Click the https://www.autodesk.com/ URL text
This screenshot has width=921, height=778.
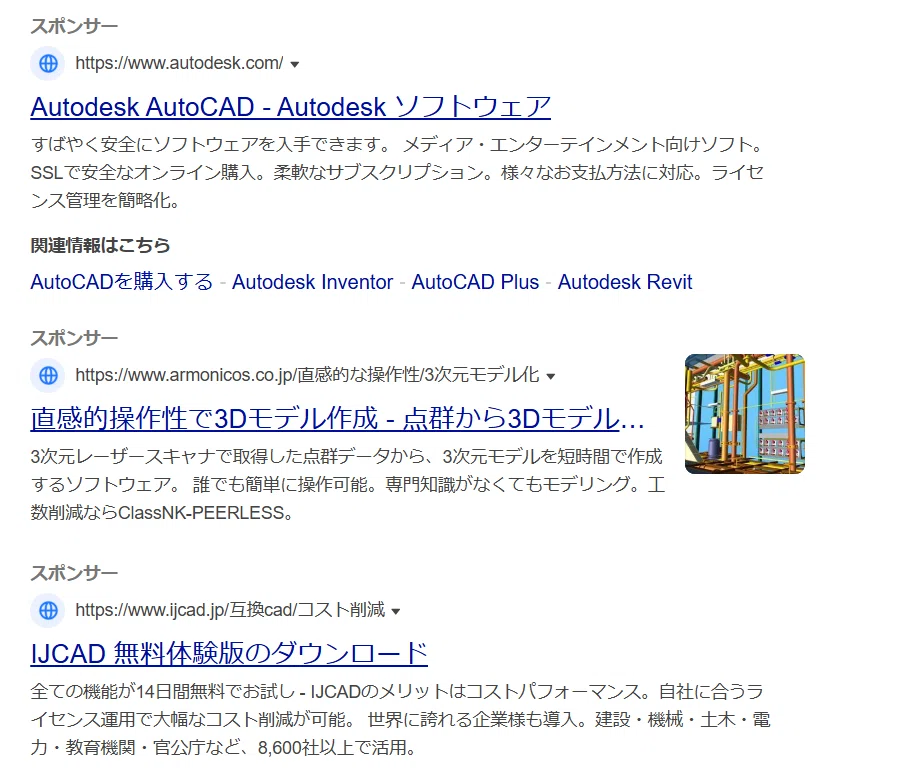179,63
